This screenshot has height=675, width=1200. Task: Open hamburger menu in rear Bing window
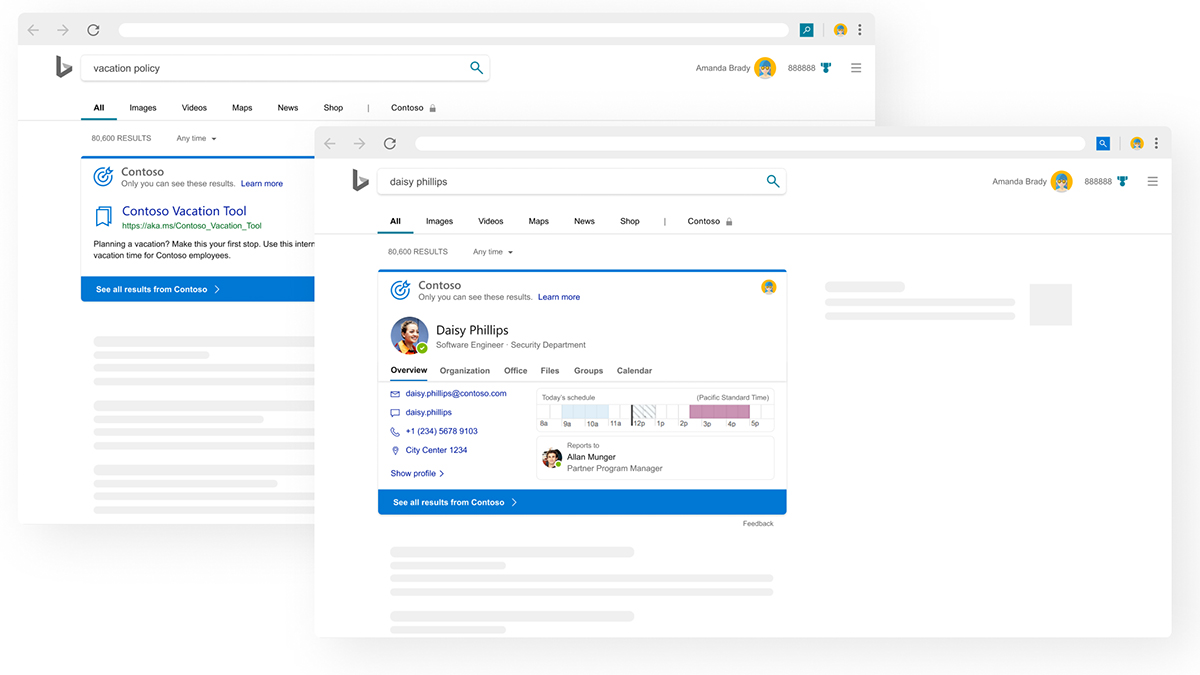pos(856,68)
